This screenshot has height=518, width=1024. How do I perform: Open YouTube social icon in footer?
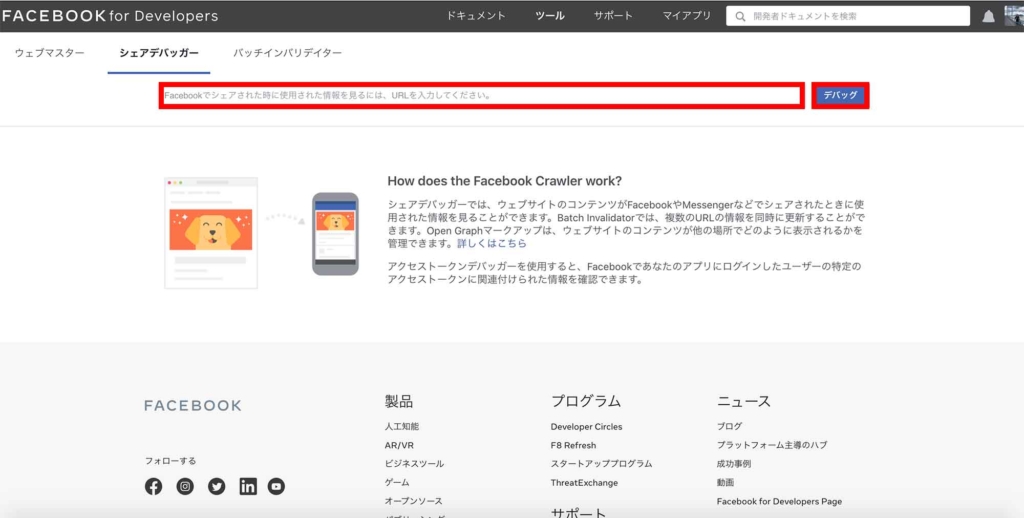pos(276,487)
